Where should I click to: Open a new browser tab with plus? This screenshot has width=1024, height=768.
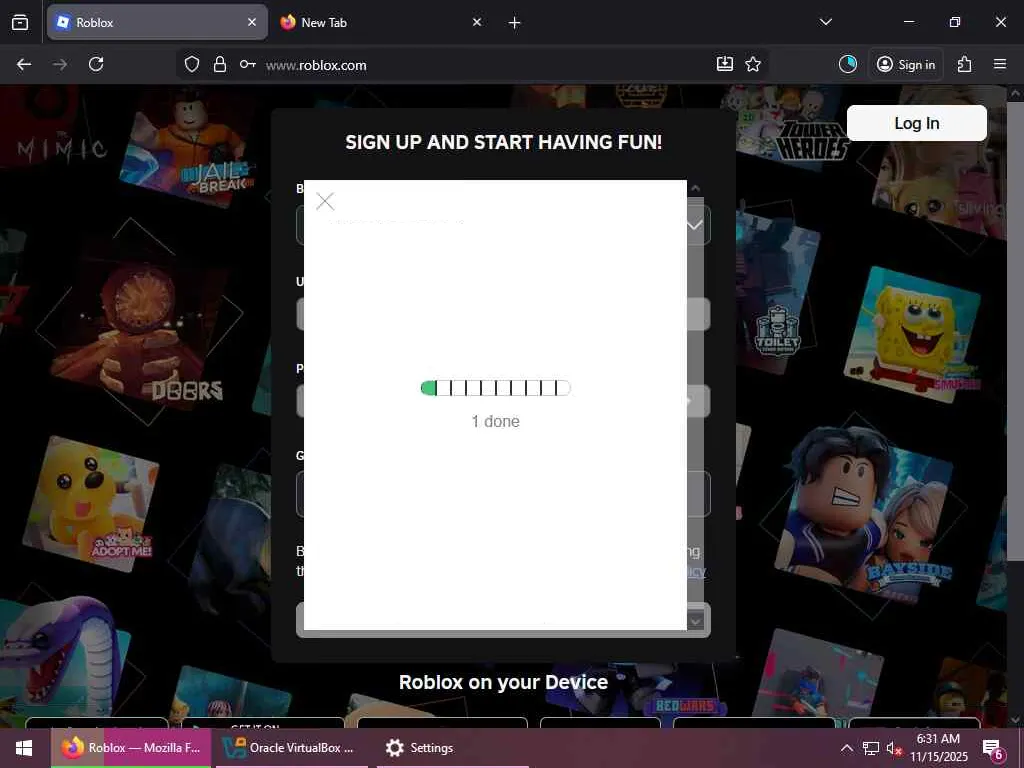click(x=515, y=23)
